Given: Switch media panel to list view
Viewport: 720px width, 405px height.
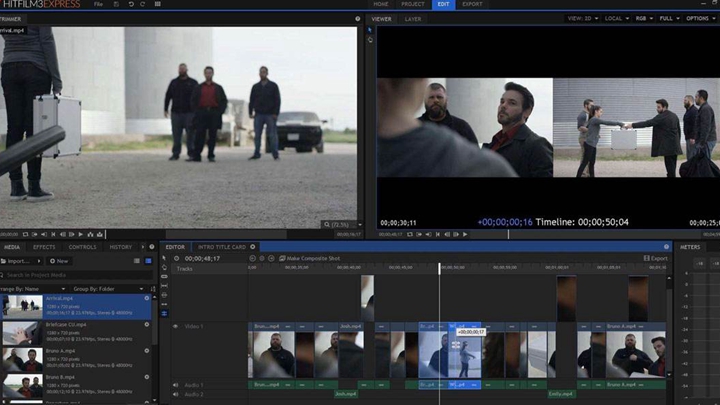Looking at the screenshot, I should [x=137, y=261].
